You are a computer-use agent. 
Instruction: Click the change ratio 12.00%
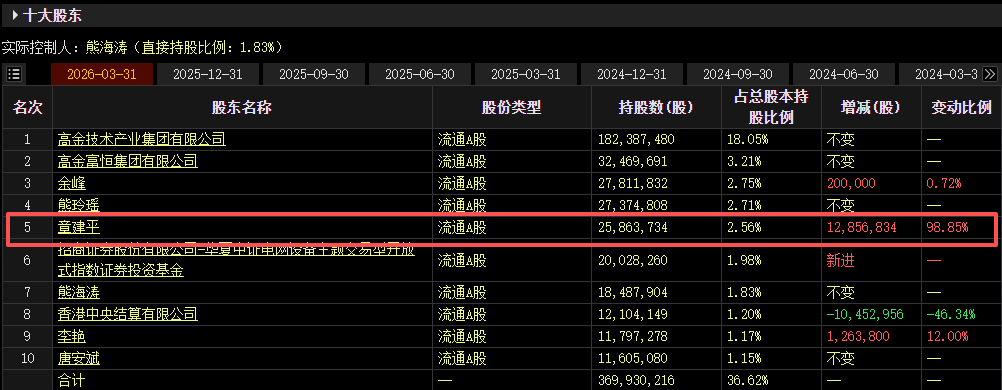(948, 336)
